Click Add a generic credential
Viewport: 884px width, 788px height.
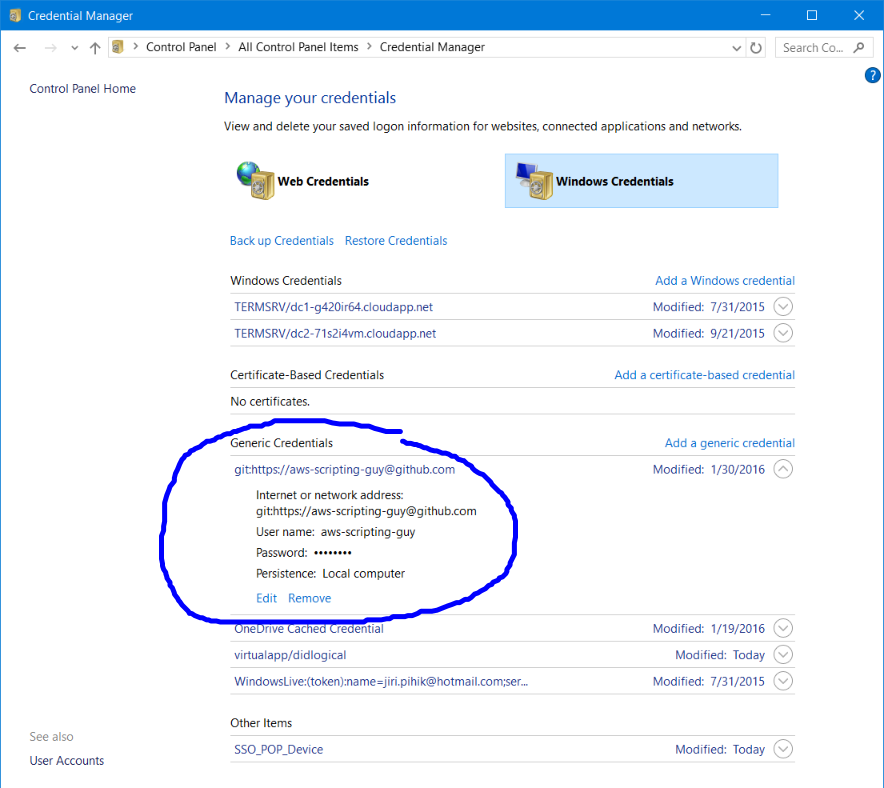pos(730,443)
